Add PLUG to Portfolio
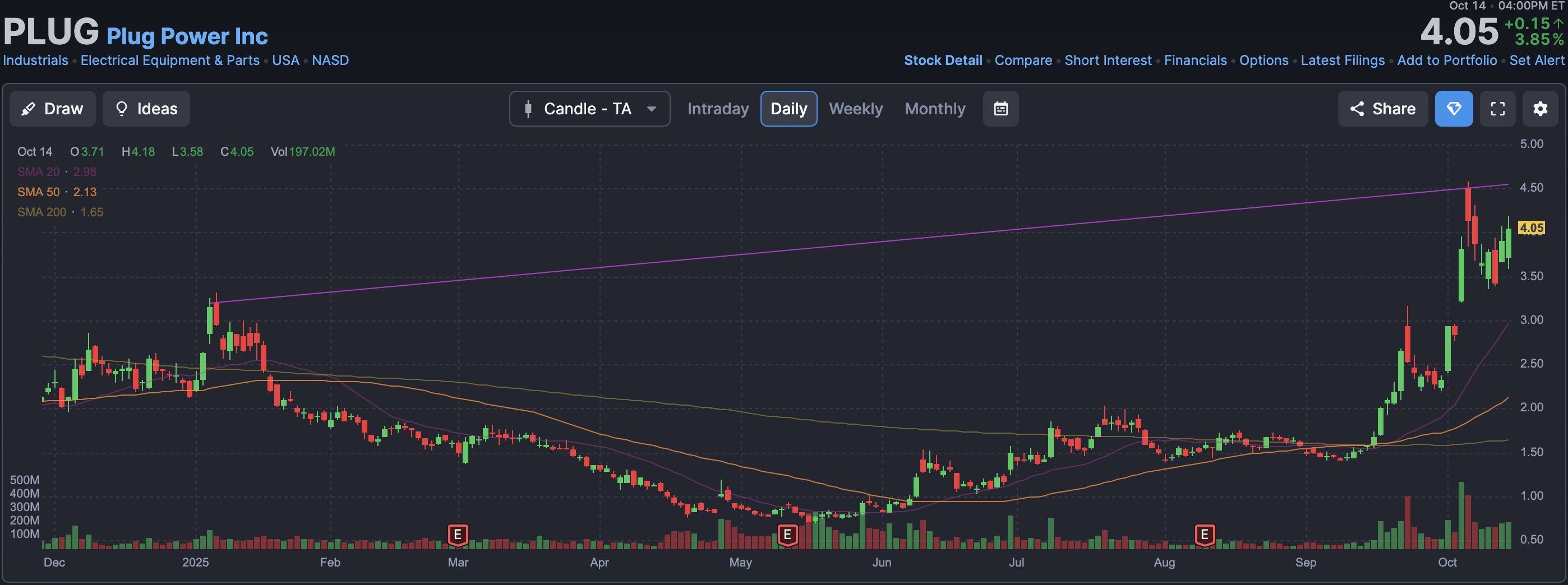Viewport: 1568px width, 585px height. 1447,60
